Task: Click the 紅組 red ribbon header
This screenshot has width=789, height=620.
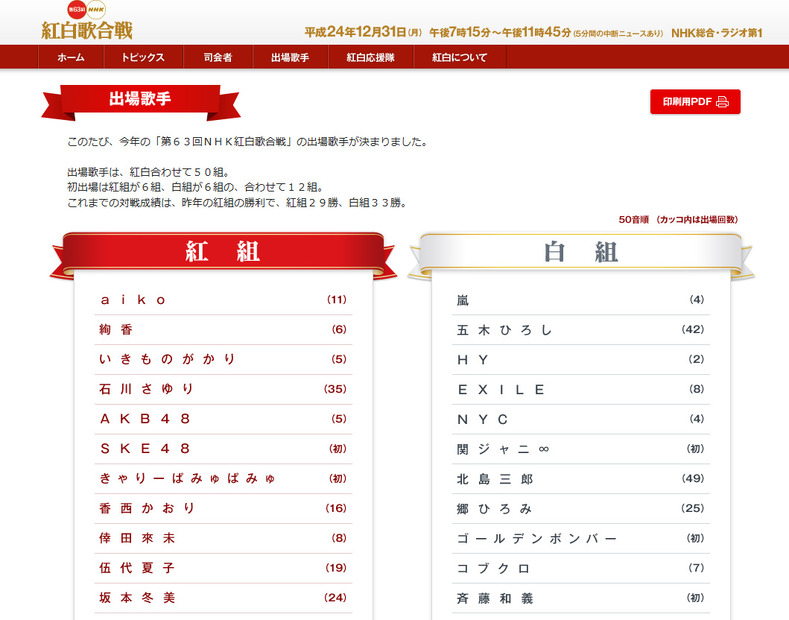Action: 223,254
